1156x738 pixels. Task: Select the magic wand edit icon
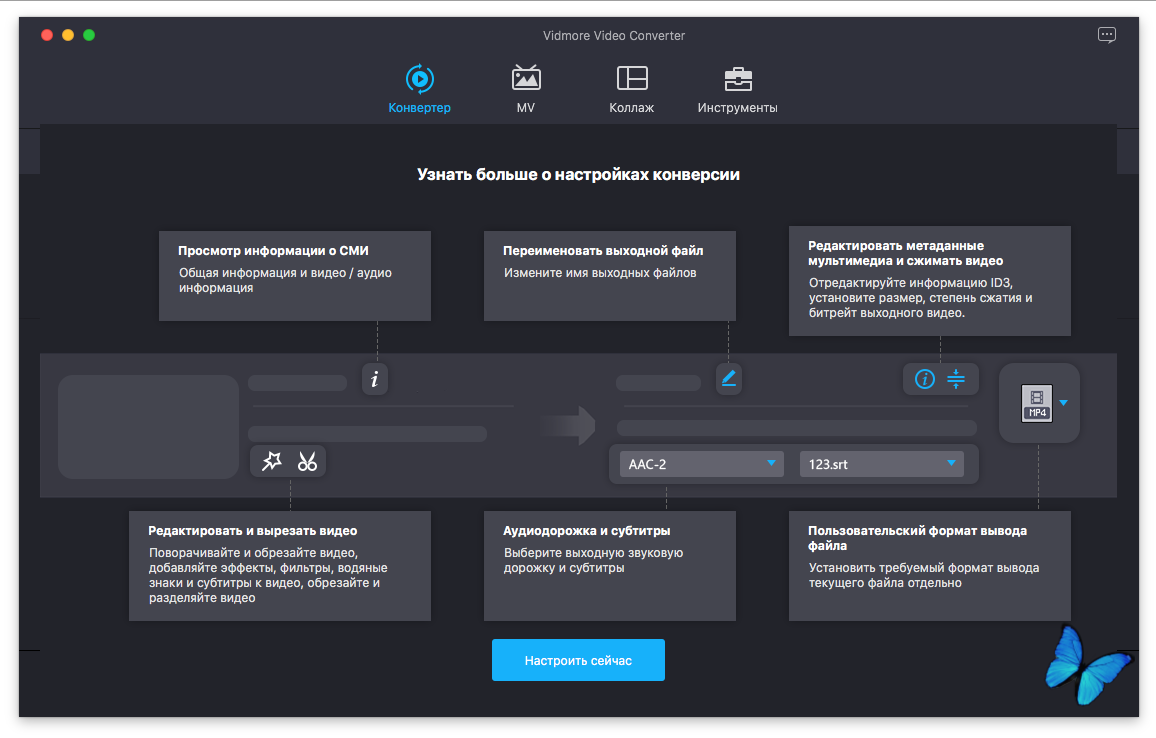coord(272,461)
